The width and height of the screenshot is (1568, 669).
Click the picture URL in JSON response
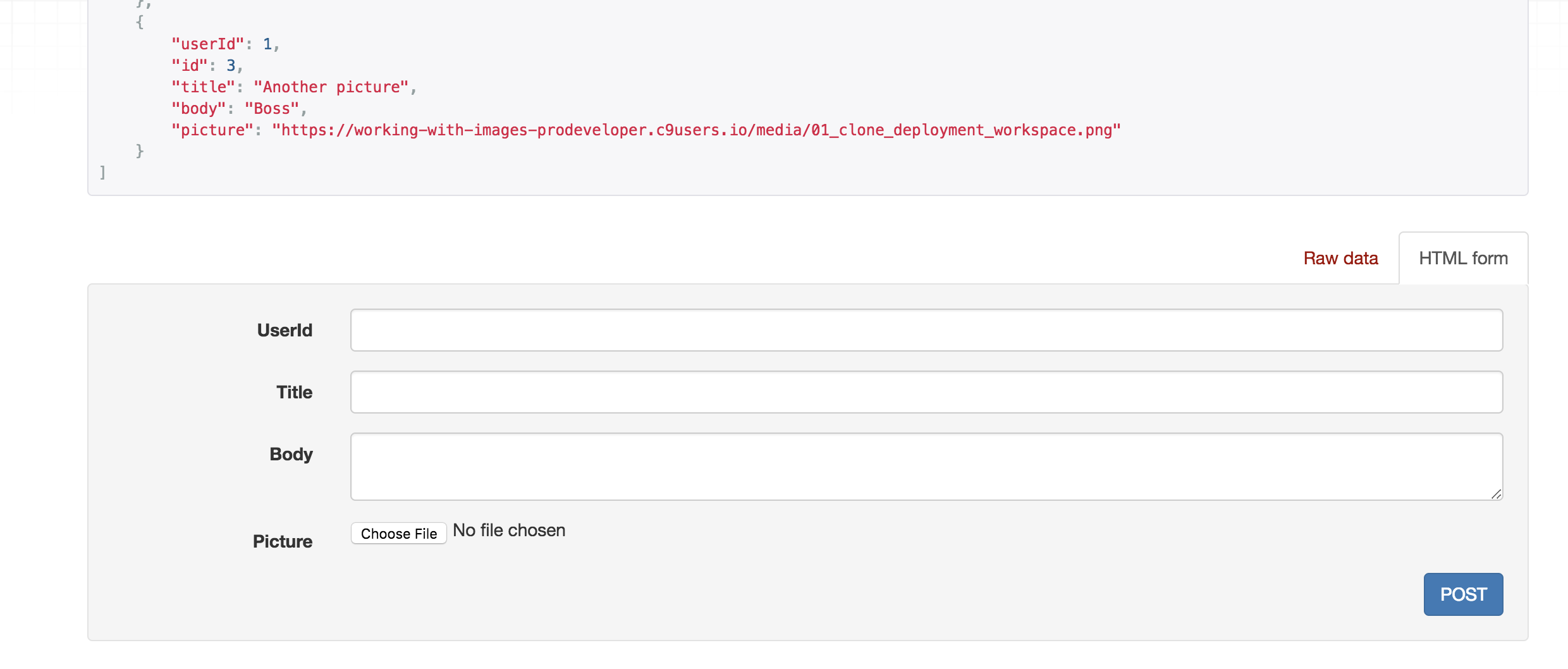[696, 130]
